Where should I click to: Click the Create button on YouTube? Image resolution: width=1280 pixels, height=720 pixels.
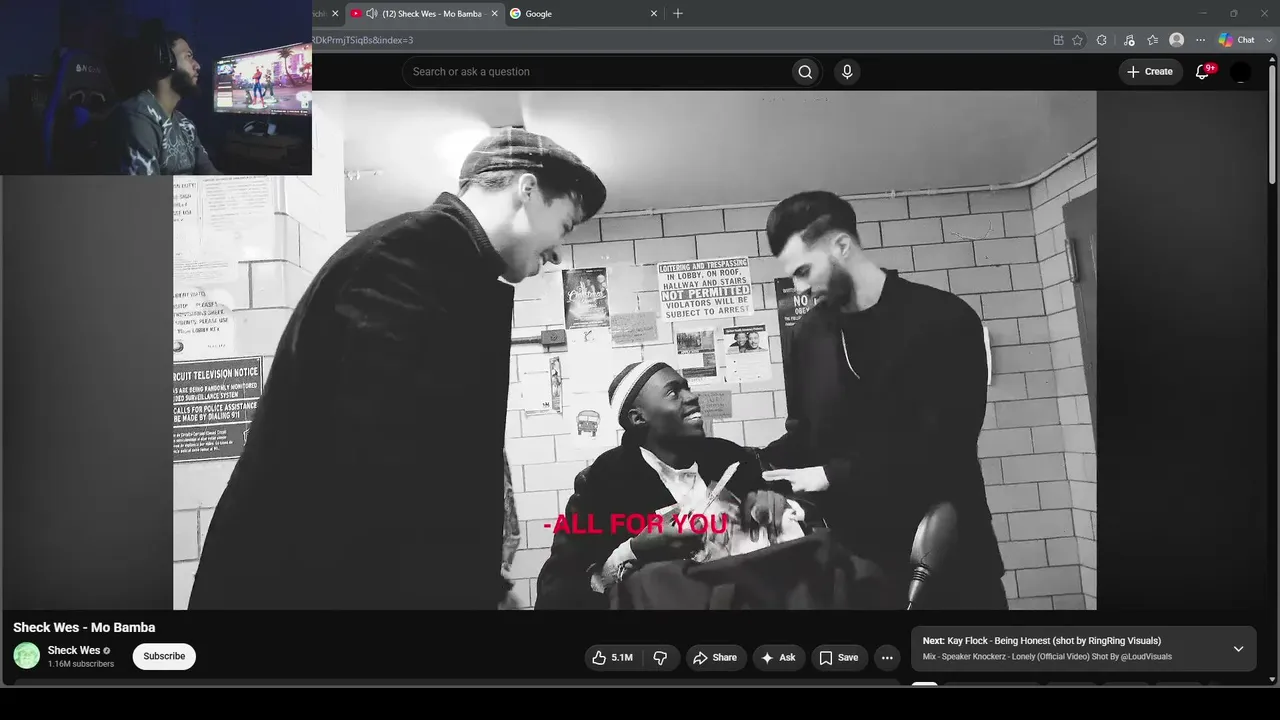[x=1150, y=72]
